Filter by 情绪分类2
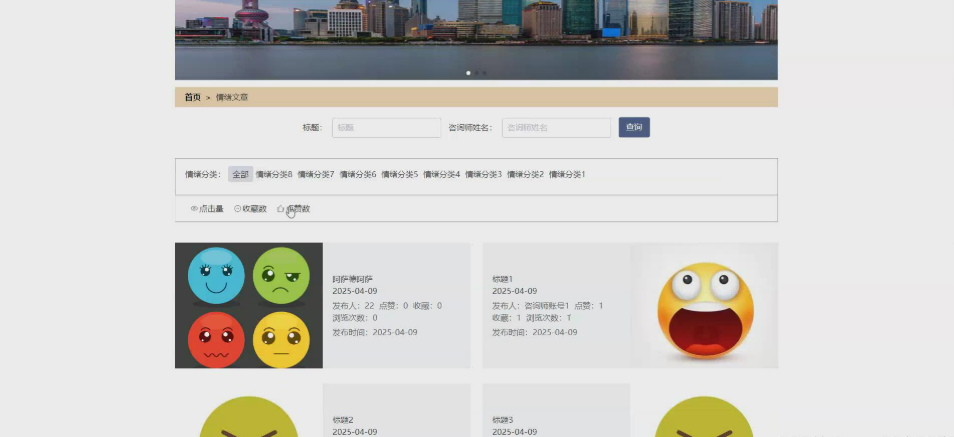This screenshot has height=437, width=954. coord(526,174)
